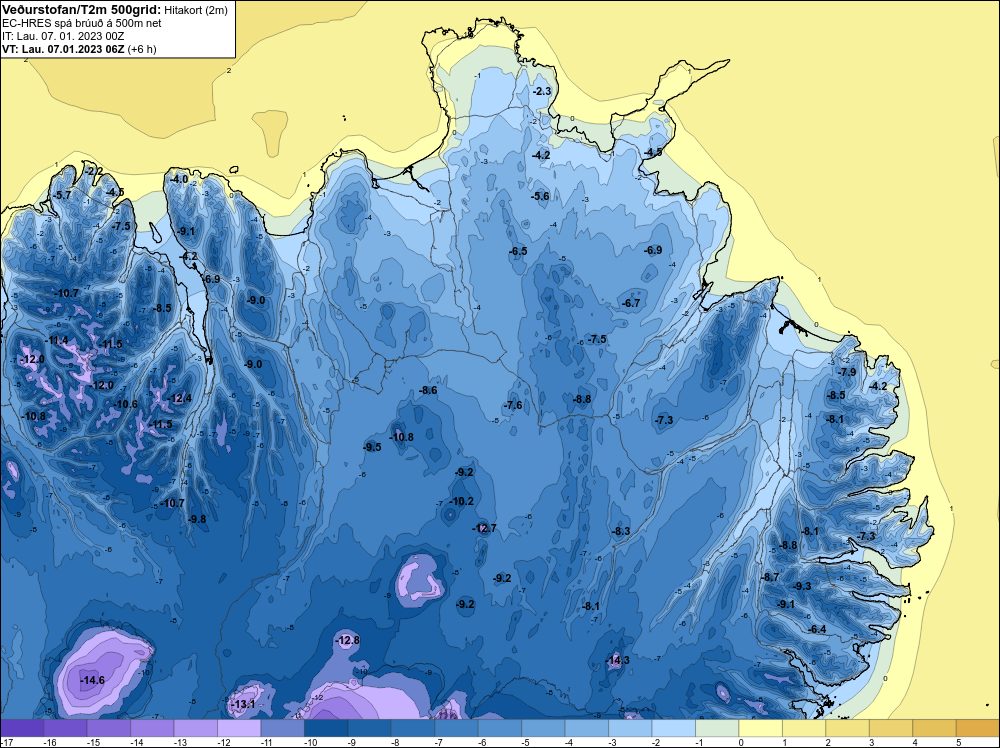Image resolution: width=1000 pixels, height=748 pixels.
Task: Click the map title 'Veðurstofan/T2m 500grid: Hitakort (2m)'
Action: pyautogui.click(x=115, y=10)
